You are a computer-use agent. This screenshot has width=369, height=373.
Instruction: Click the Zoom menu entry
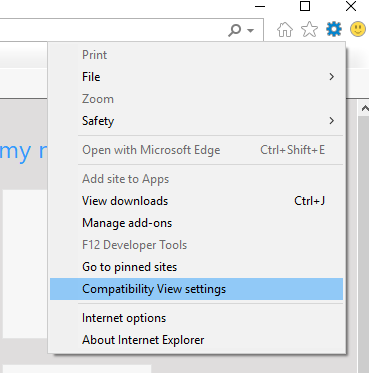pos(196,99)
